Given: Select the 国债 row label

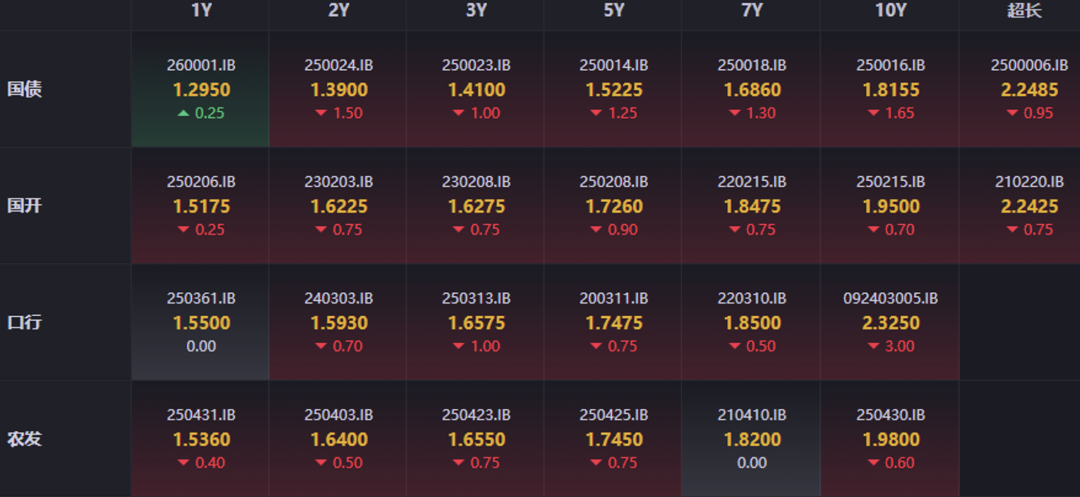Looking at the screenshot, I should pos(25,89).
